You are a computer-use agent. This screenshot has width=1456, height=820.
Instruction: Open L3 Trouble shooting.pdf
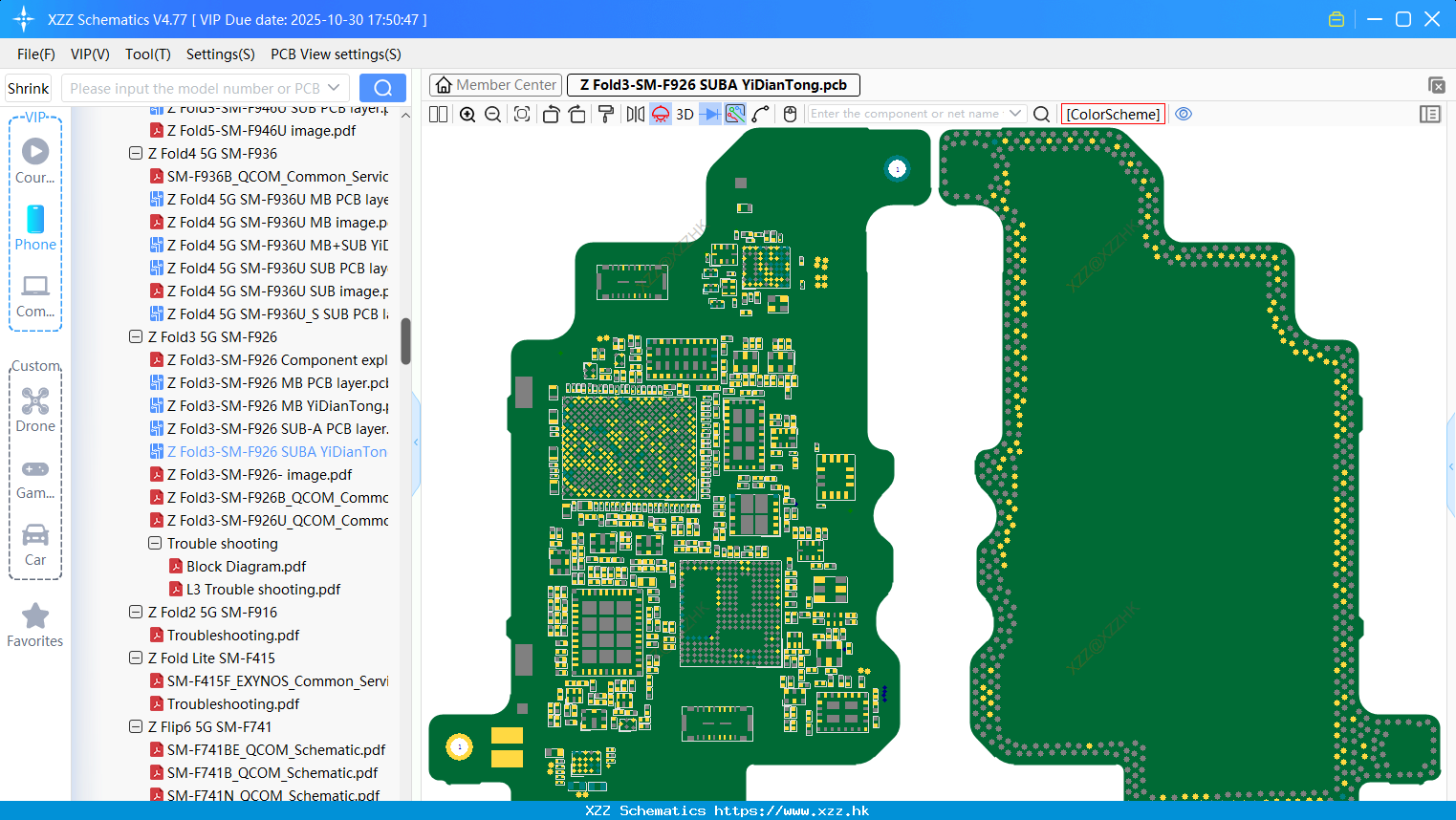254,589
